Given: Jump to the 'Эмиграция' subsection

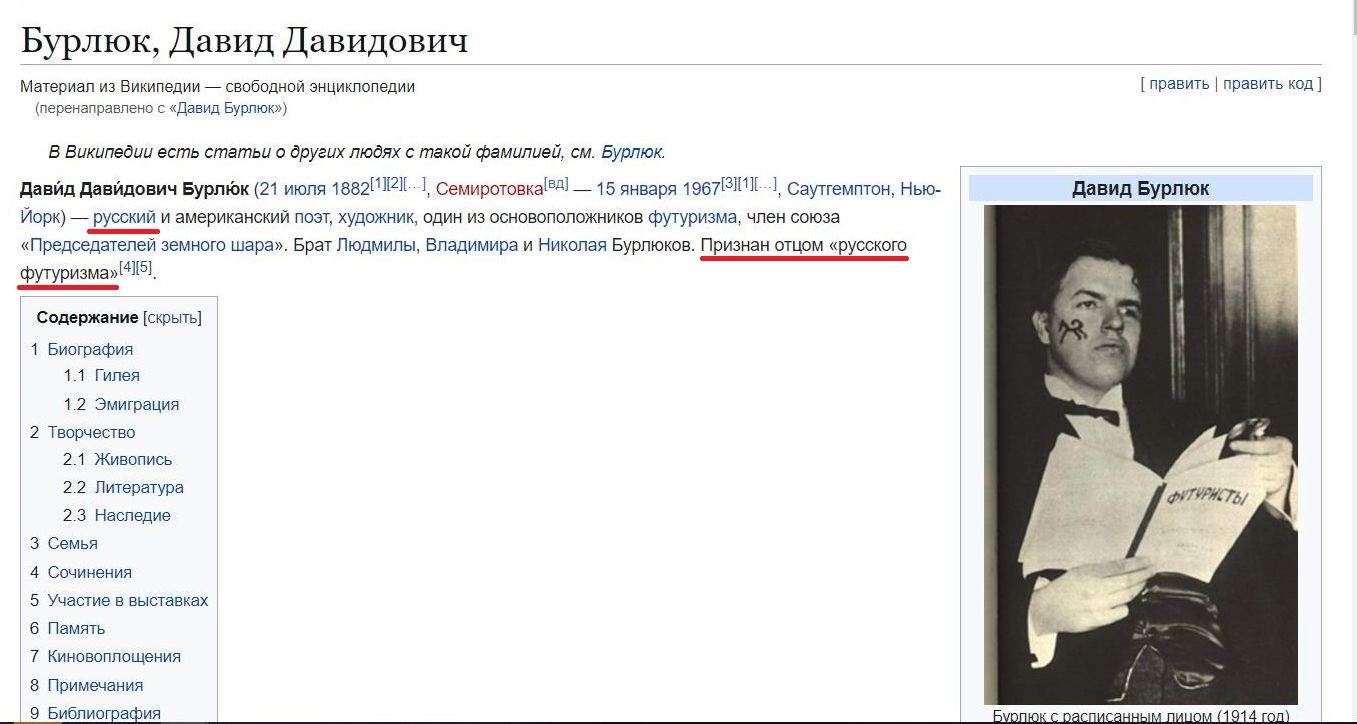Looking at the screenshot, I should (137, 404).
